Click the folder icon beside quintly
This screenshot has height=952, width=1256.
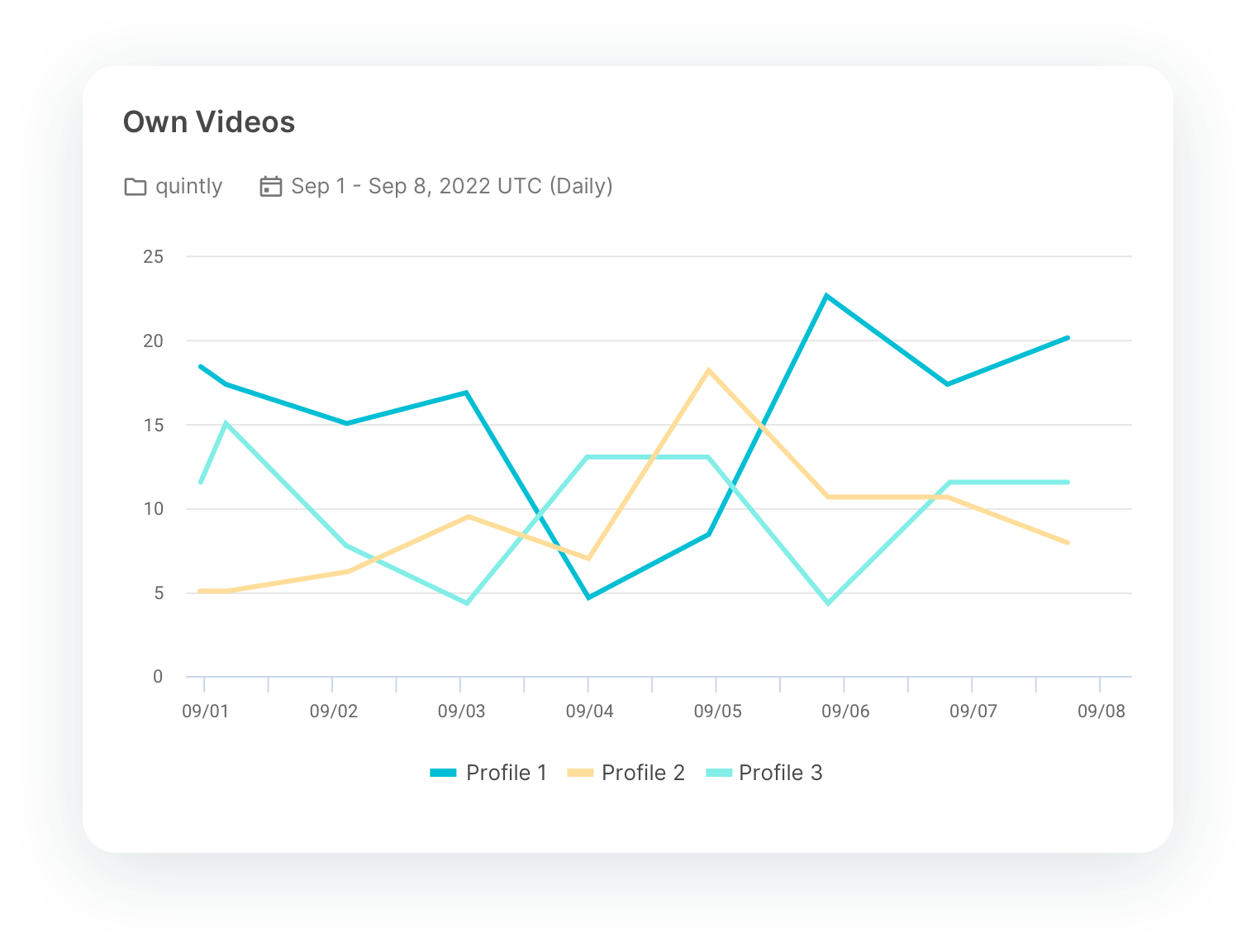(x=135, y=187)
